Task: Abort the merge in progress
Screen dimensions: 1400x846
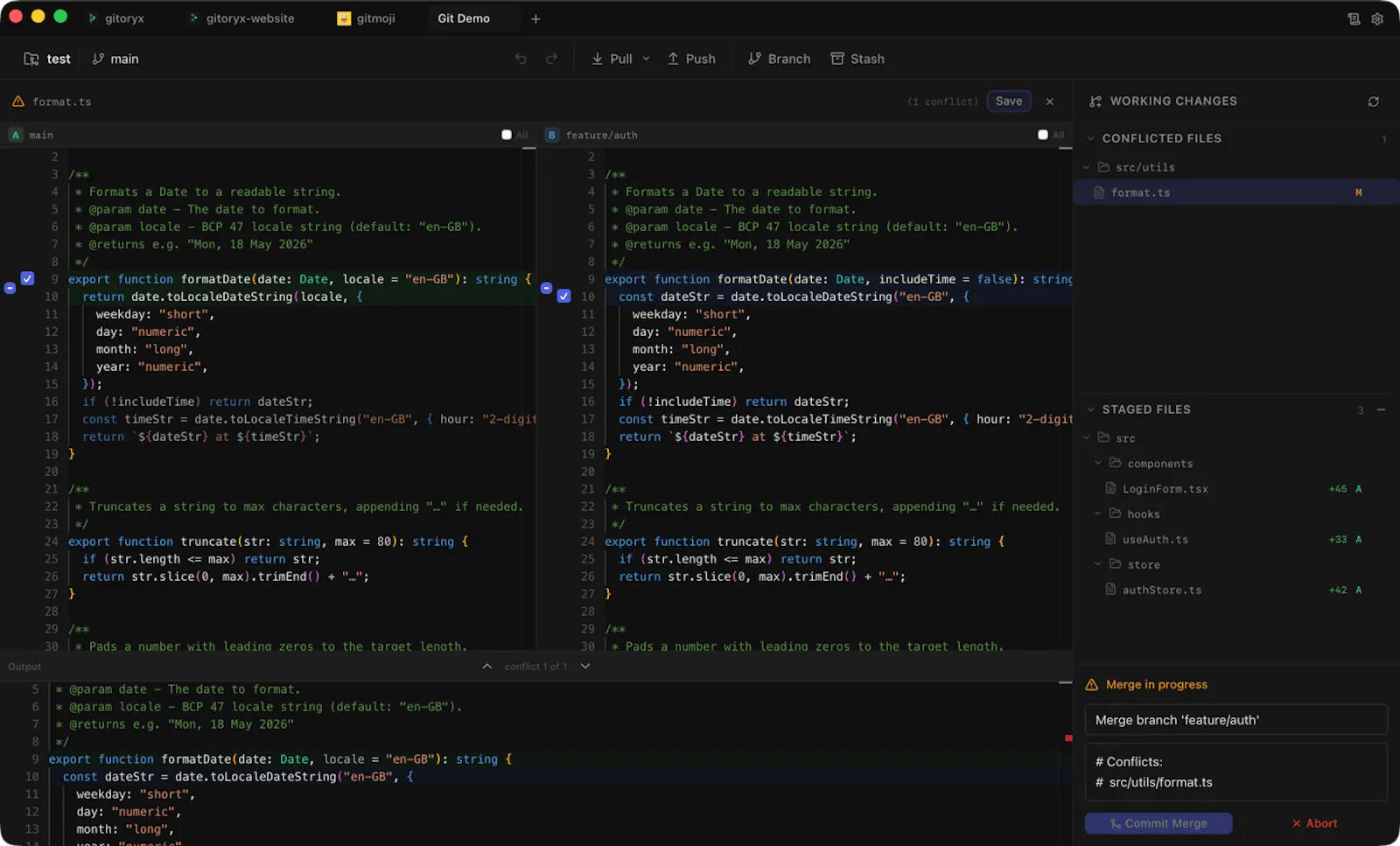Action: (x=1314, y=823)
